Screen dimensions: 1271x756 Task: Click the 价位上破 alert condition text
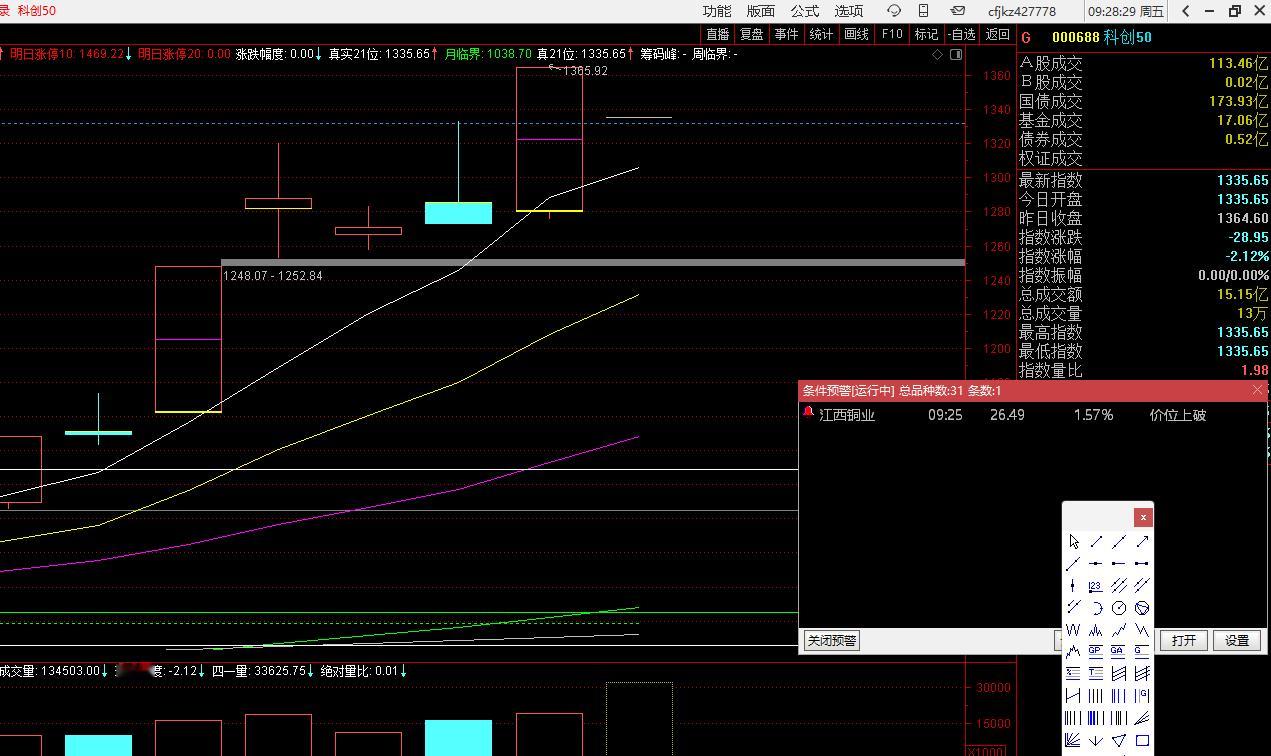coord(1178,415)
